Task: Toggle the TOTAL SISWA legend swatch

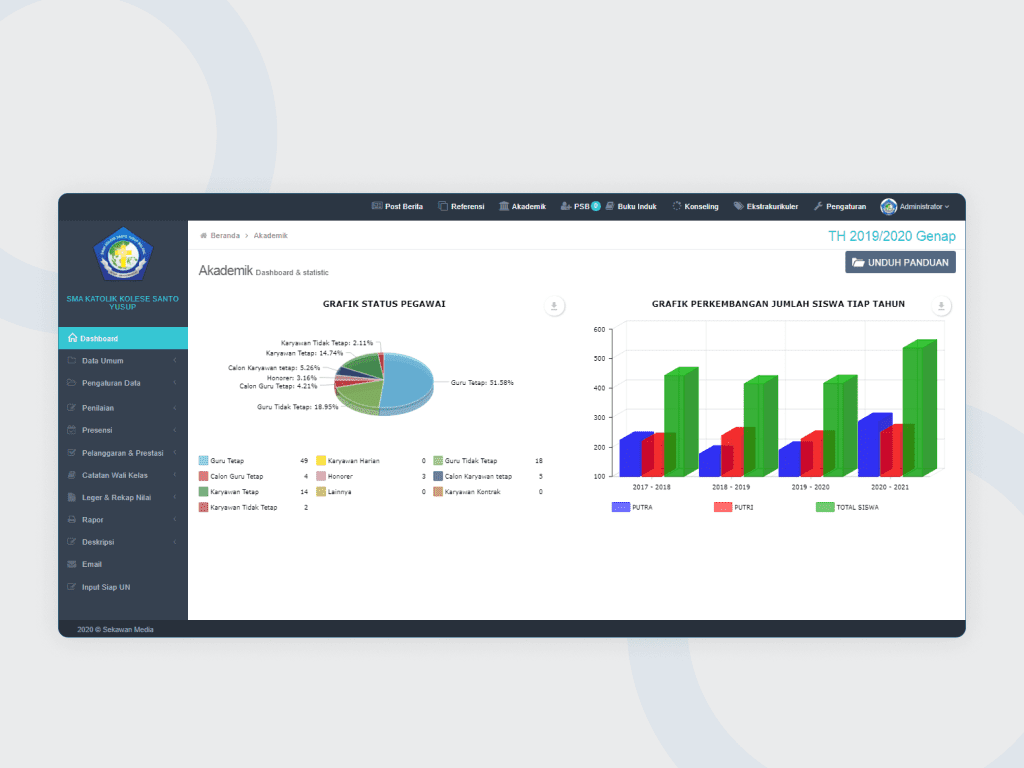Action: point(825,507)
